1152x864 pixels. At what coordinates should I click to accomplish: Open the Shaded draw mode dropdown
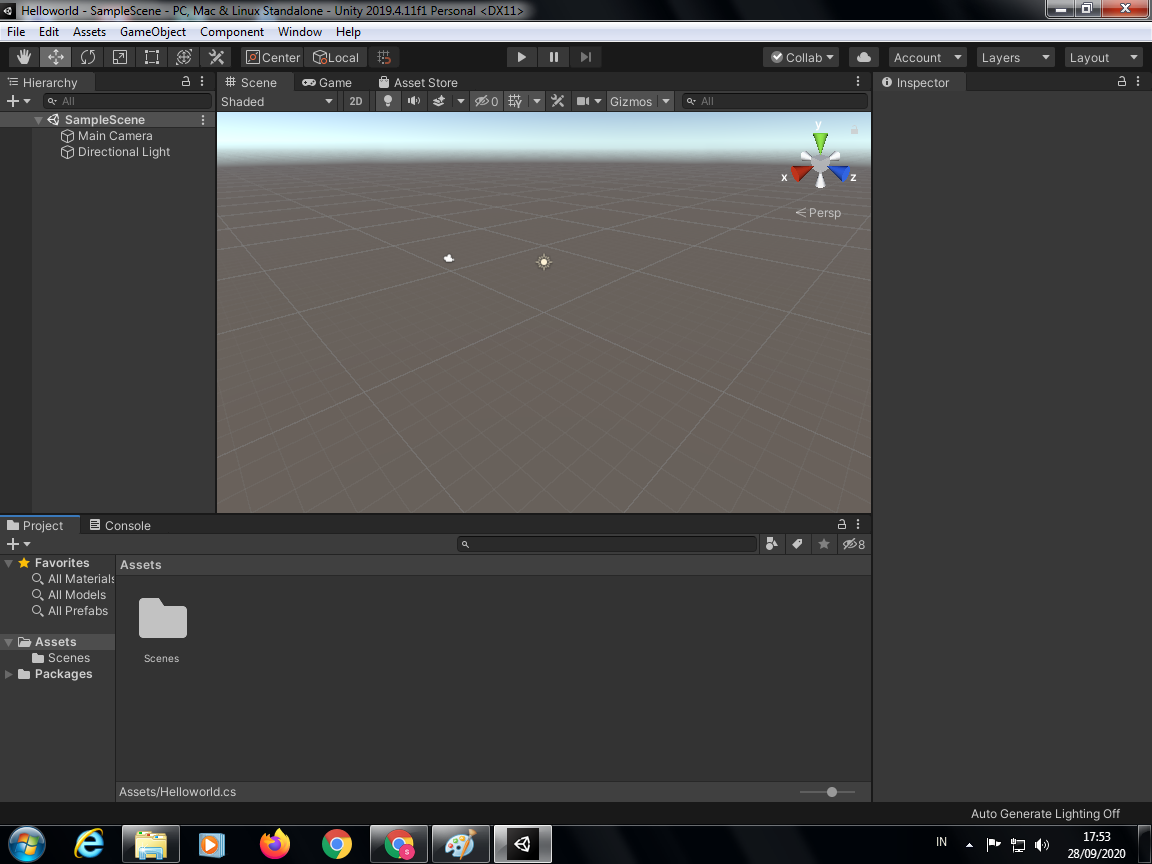click(x=278, y=101)
